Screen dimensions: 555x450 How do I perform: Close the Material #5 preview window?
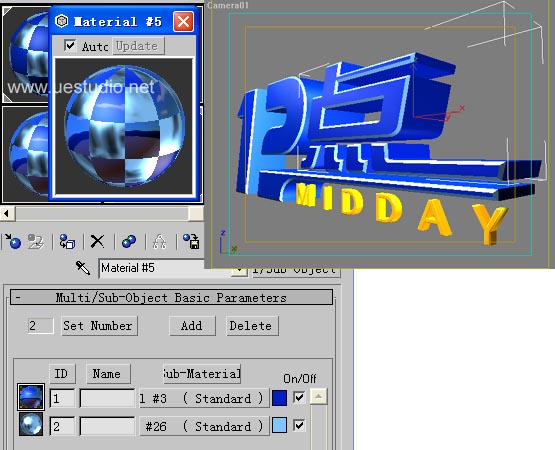tap(183, 21)
